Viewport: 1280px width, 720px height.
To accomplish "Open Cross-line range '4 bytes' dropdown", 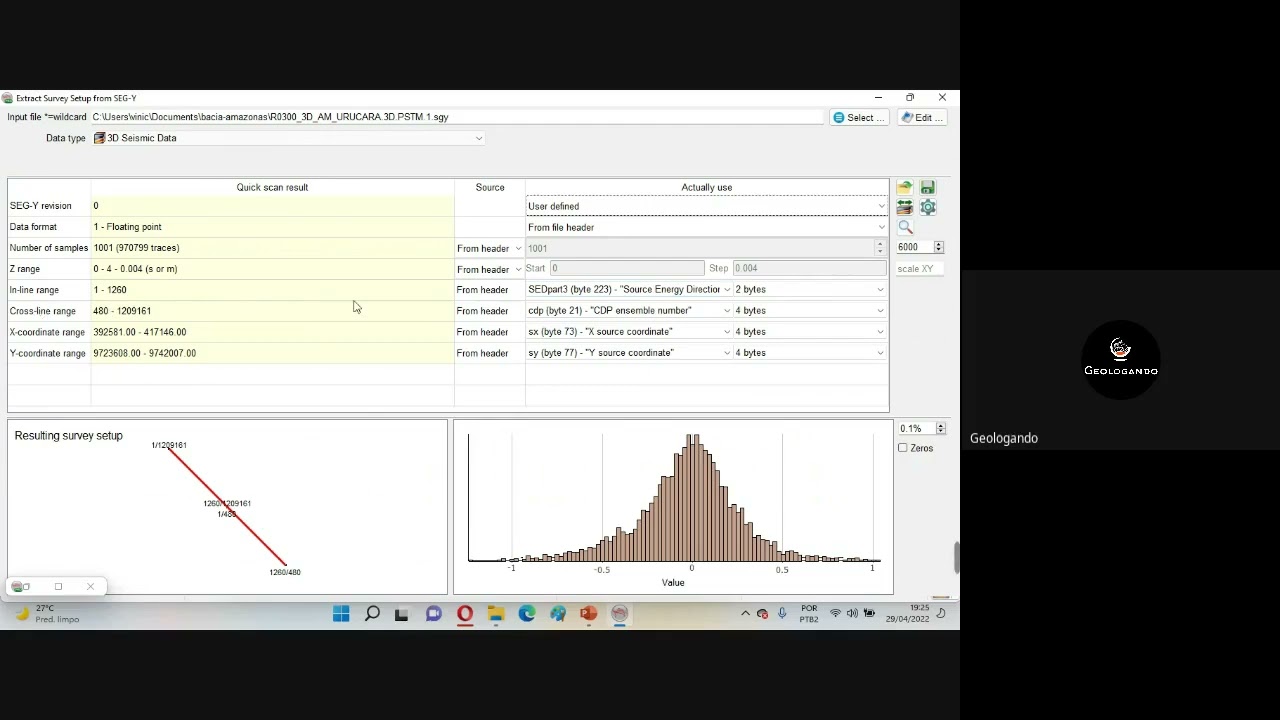I will point(810,310).
